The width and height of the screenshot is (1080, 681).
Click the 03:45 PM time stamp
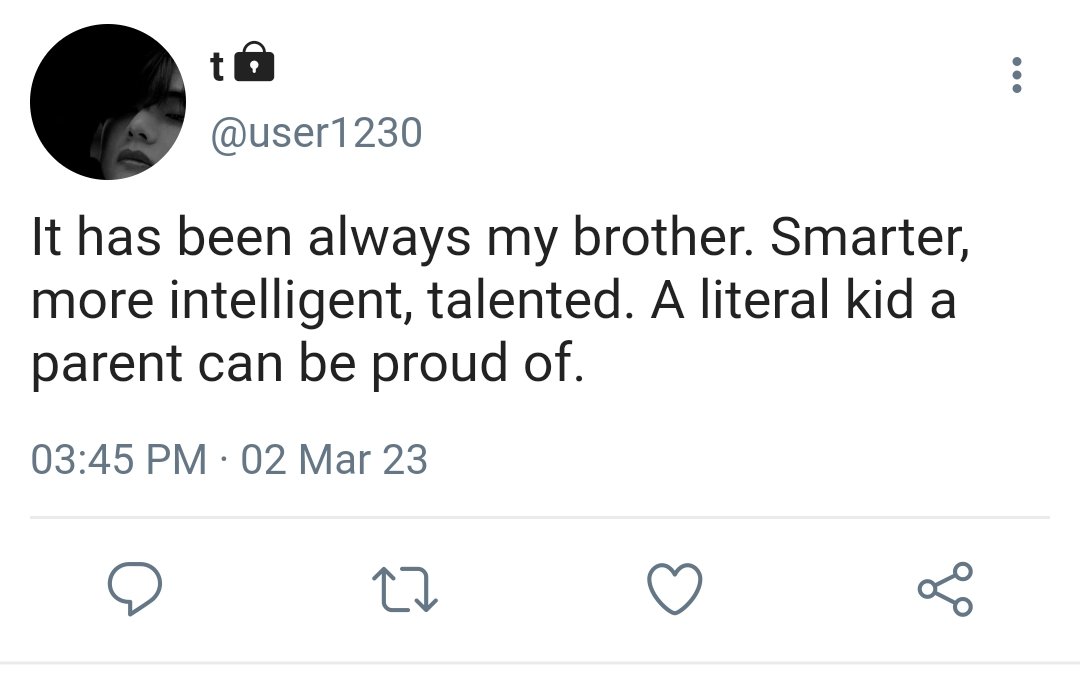point(118,459)
